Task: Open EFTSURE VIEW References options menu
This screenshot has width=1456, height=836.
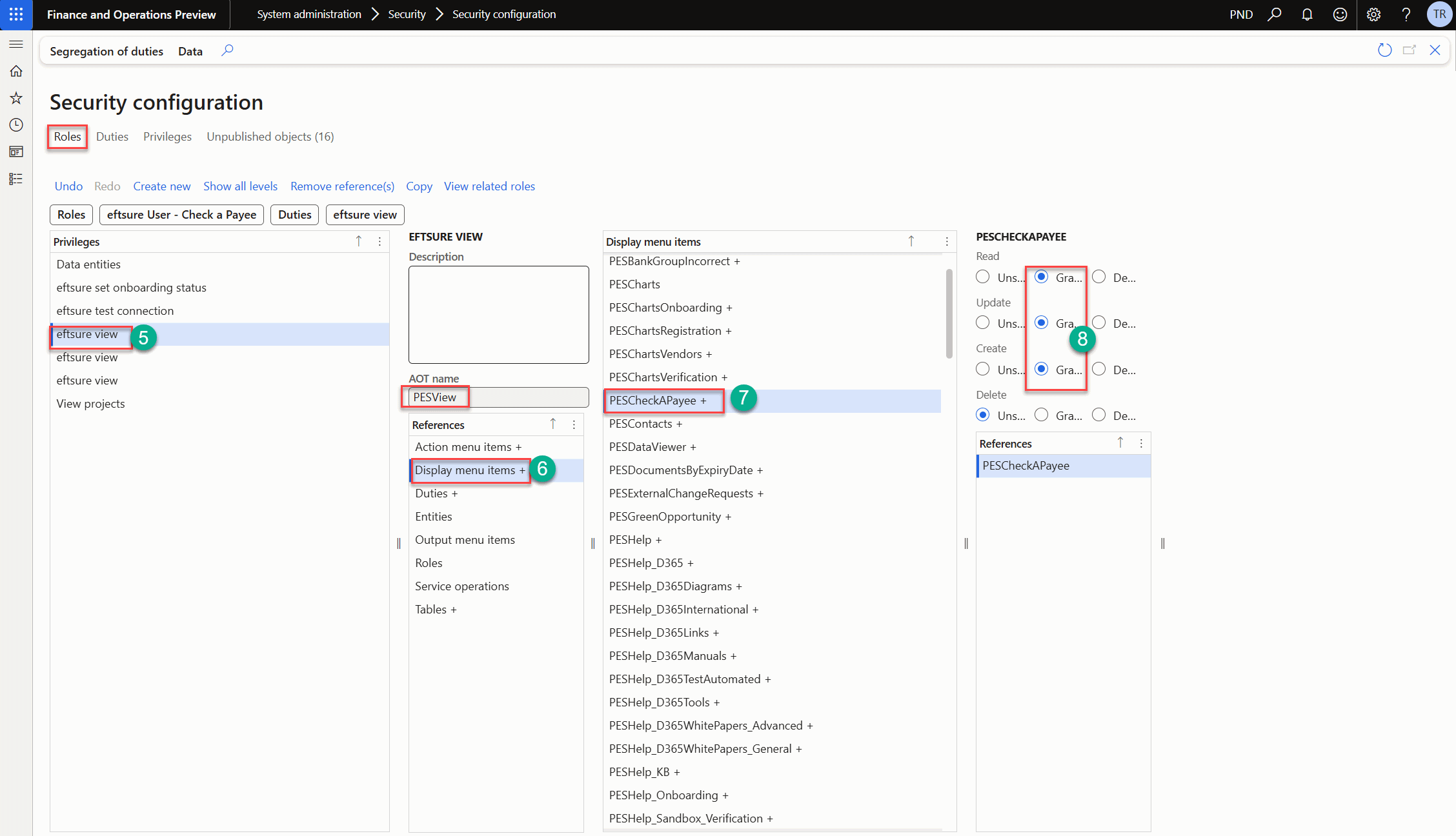Action: 574,424
